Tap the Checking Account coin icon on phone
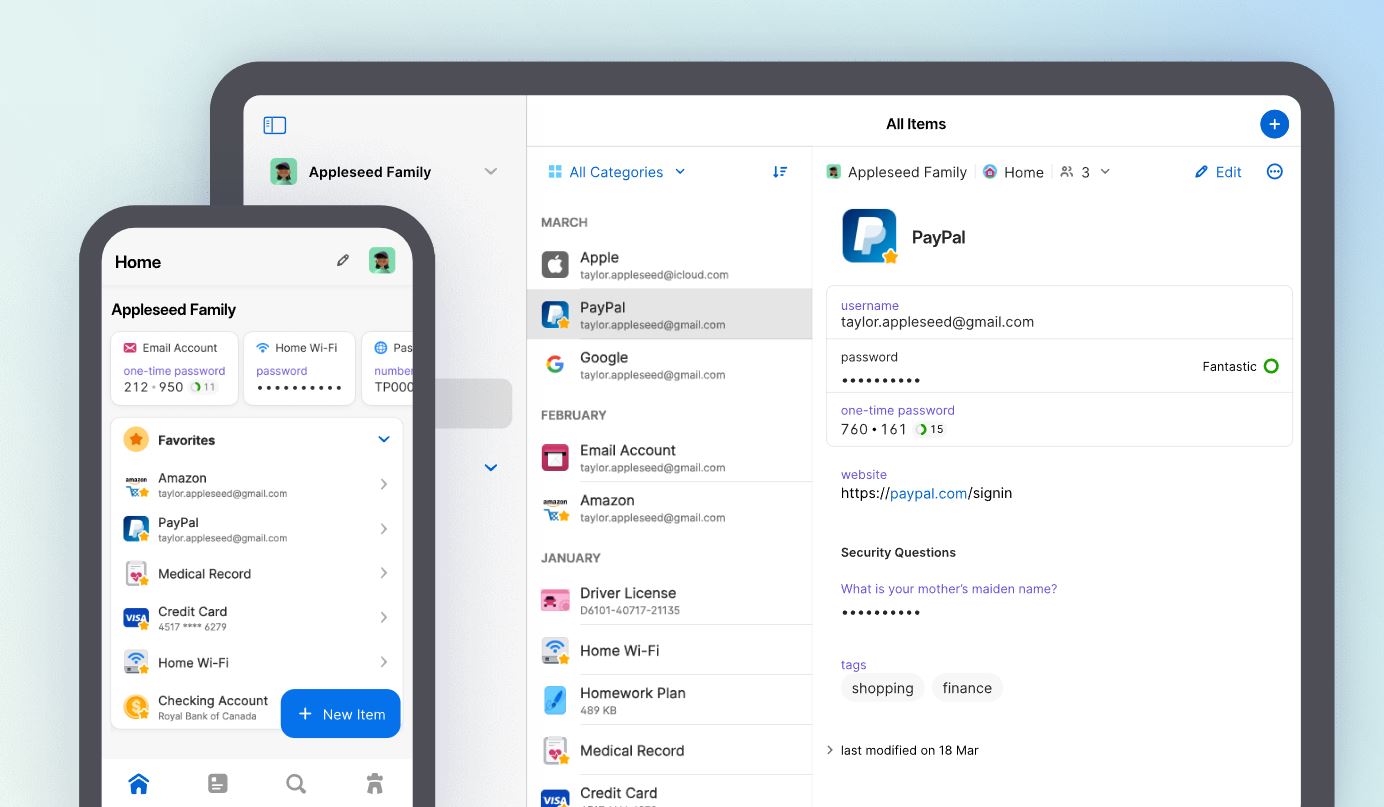1384x807 pixels. 136,707
